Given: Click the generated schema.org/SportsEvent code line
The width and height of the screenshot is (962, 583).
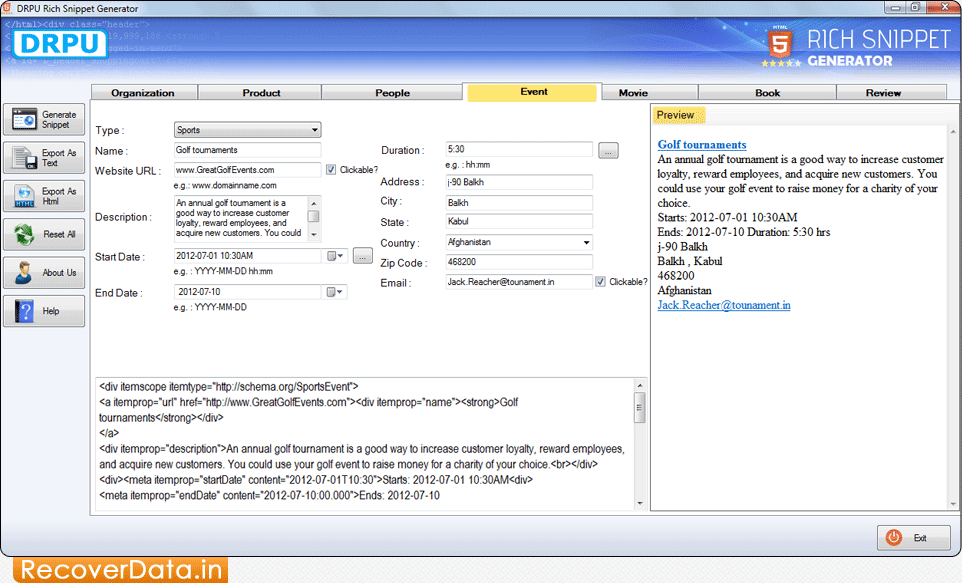Looking at the screenshot, I should click(229, 387).
